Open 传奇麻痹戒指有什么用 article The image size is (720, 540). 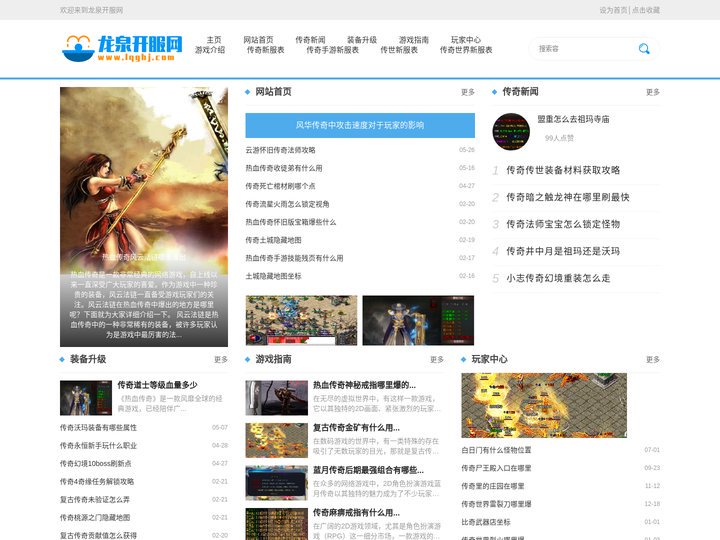[356, 512]
